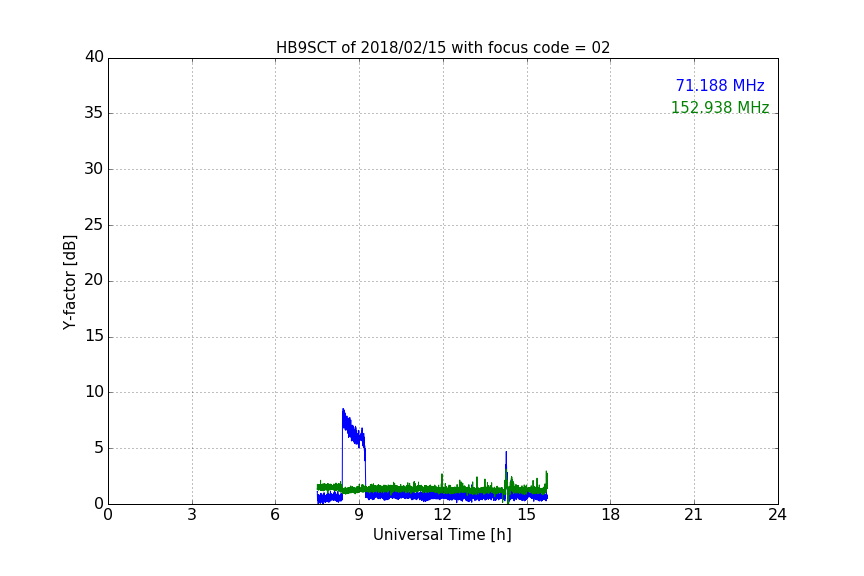
Task: Click x-axis tick label 21
Action: pyautogui.click(x=694, y=515)
